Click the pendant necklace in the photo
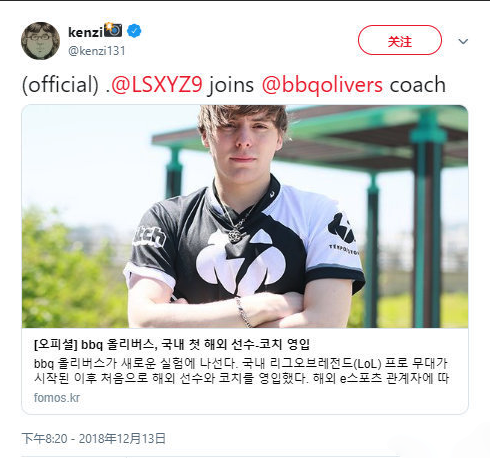This screenshot has height=458, width=490. click(x=236, y=236)
